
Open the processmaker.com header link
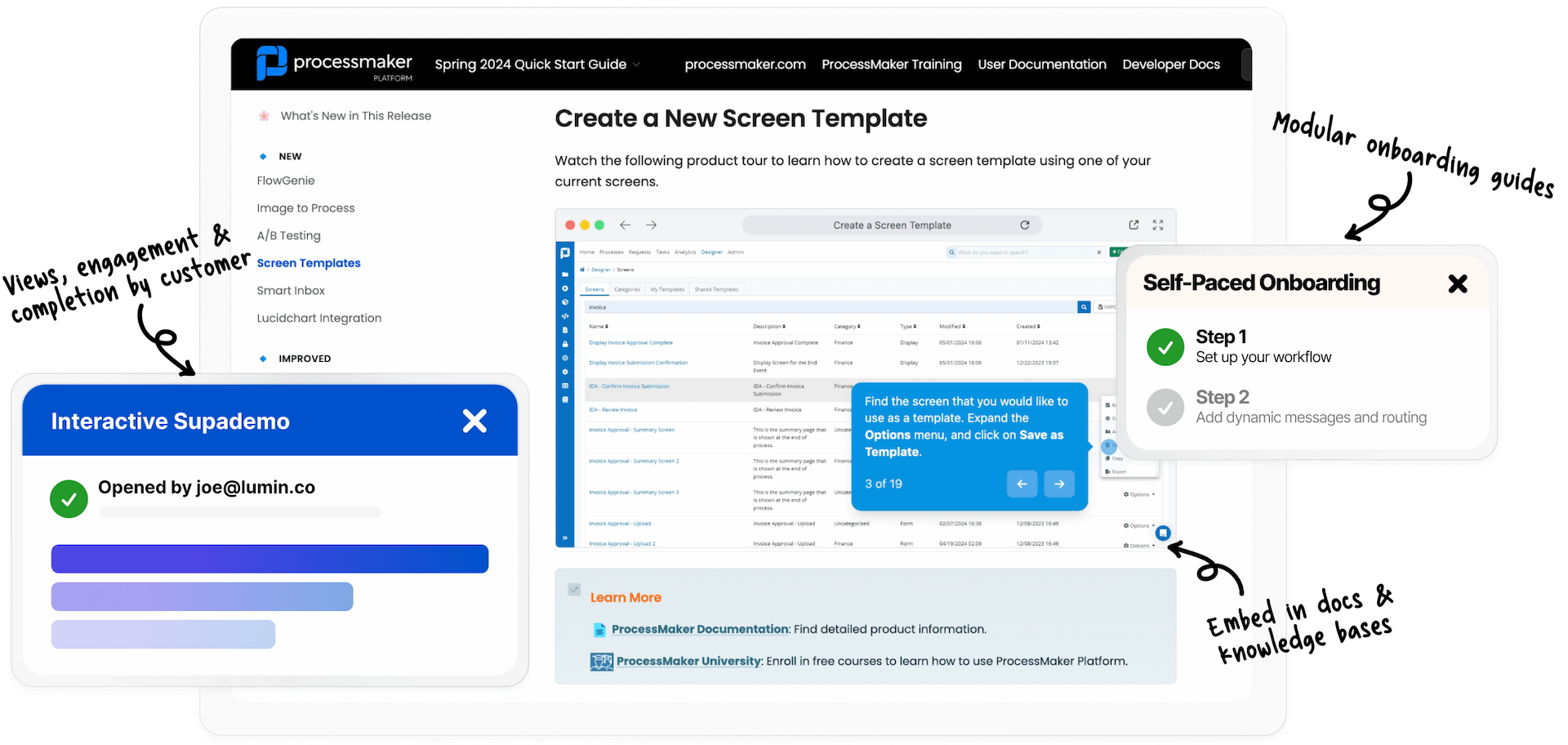coord(745,64)
